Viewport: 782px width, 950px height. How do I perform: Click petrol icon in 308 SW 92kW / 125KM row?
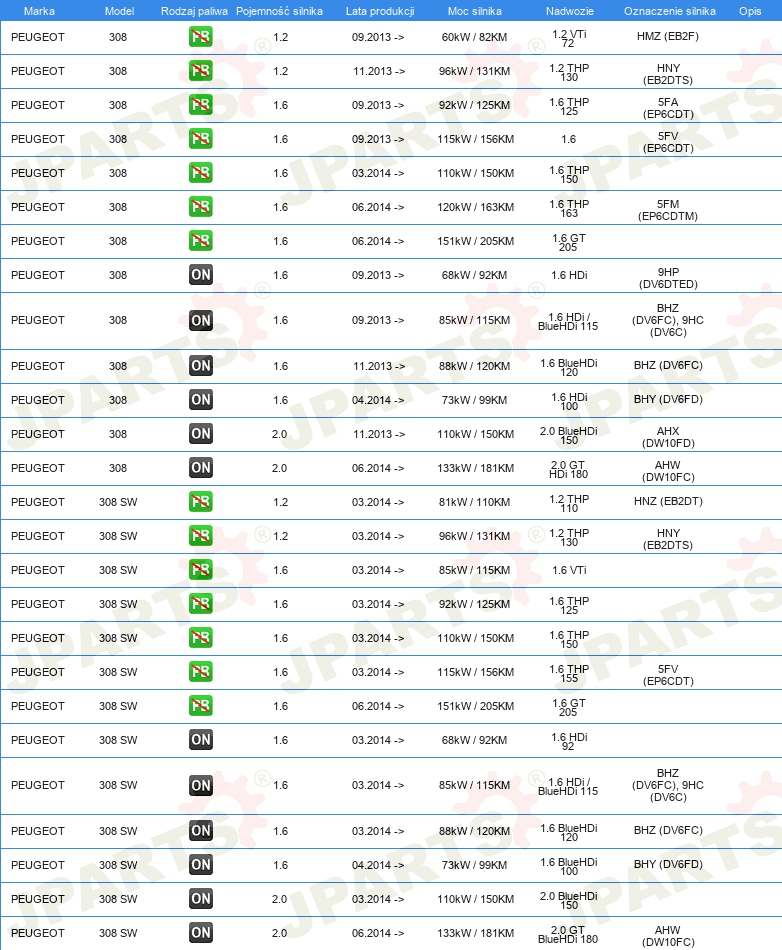pos(200,603)
